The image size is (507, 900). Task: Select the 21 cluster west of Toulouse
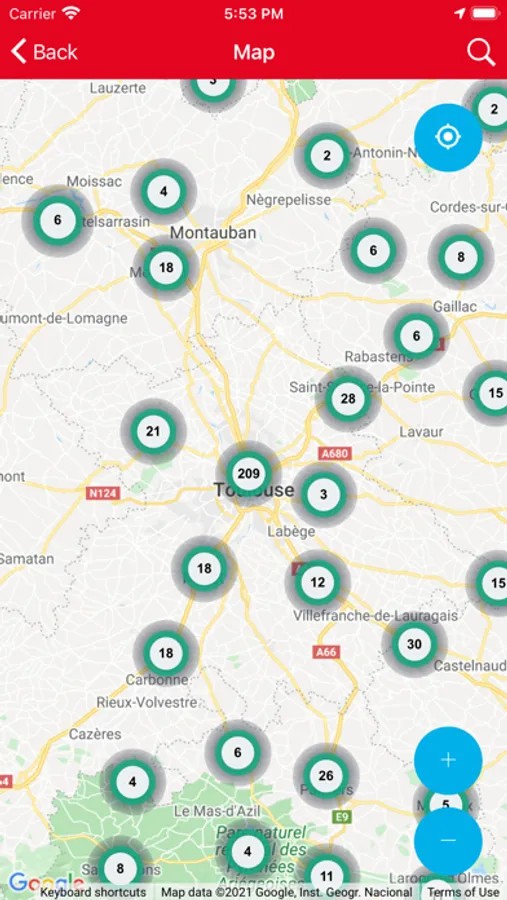click(x=153, y=431)
